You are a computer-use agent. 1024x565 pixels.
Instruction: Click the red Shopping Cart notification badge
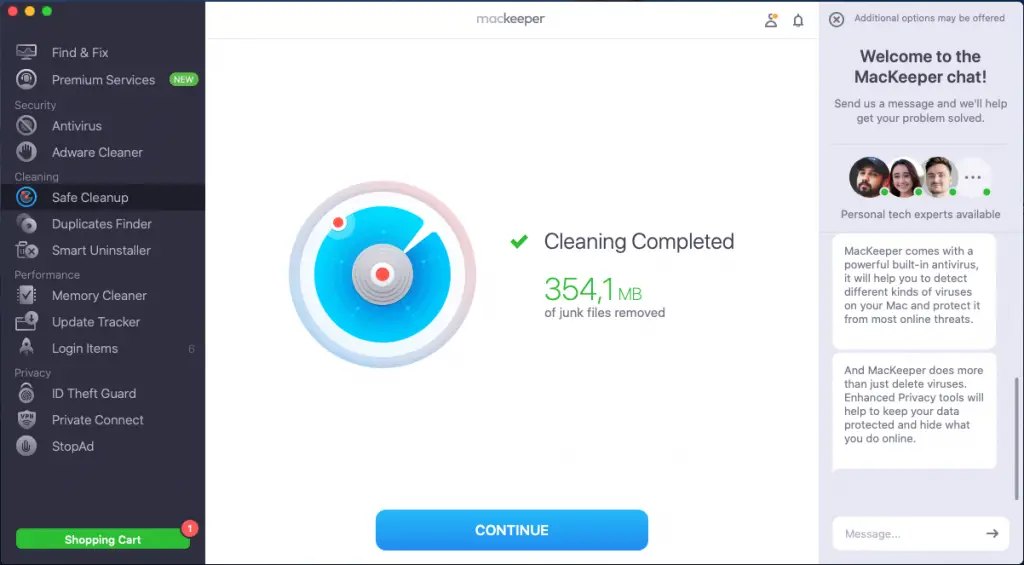pyautogui.click(x=189, y=528)
